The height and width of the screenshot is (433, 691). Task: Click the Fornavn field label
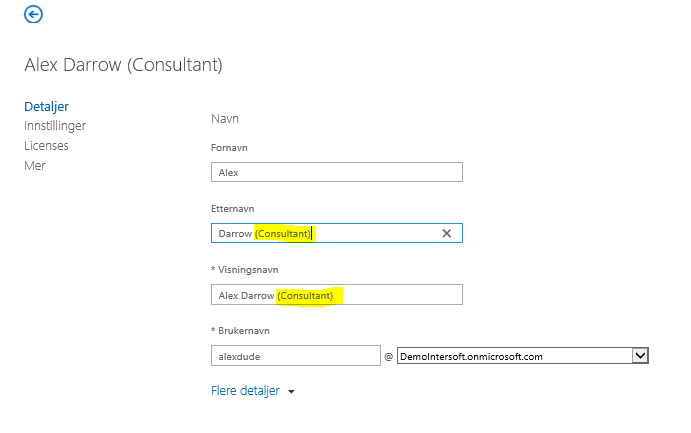pos(229,148)
